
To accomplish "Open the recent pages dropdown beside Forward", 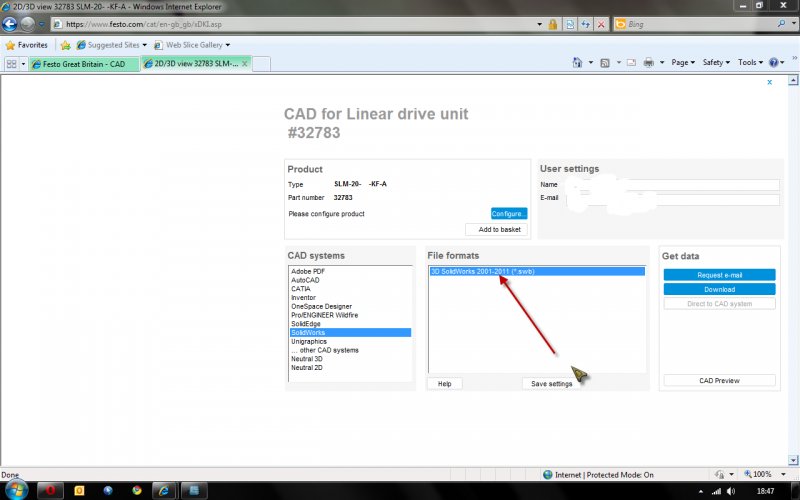I will 42,24.
